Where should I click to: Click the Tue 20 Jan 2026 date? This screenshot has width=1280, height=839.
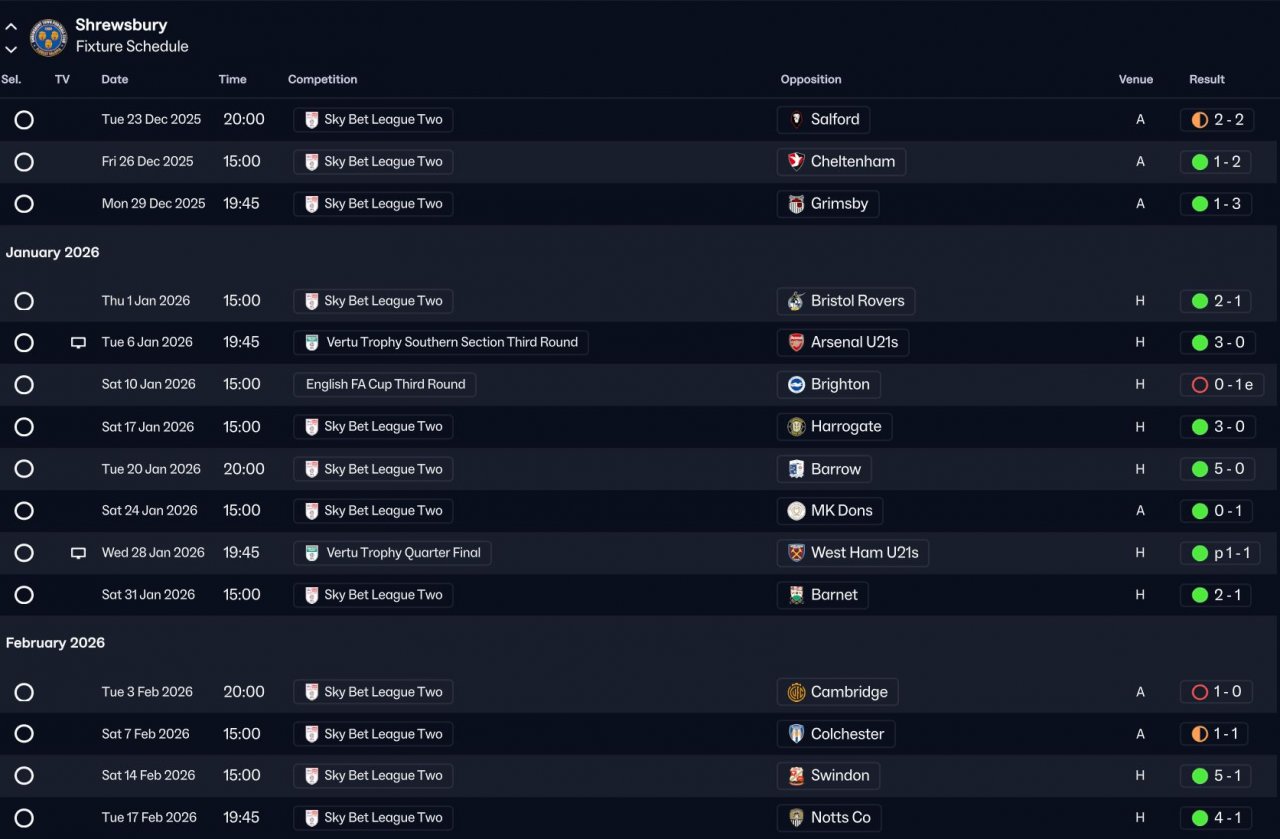pyautogui.click(x=151, y=469)
